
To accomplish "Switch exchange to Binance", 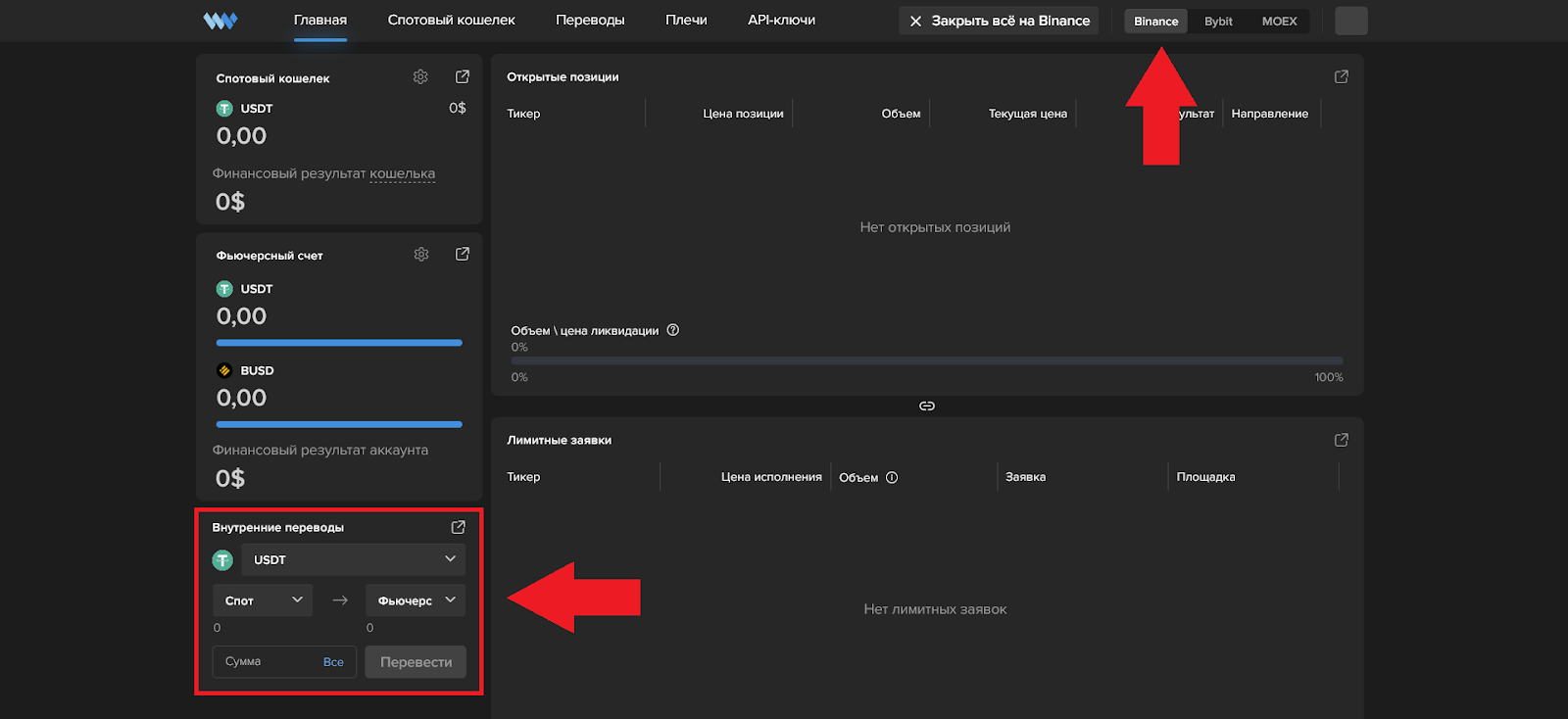I will (1155, 21).
